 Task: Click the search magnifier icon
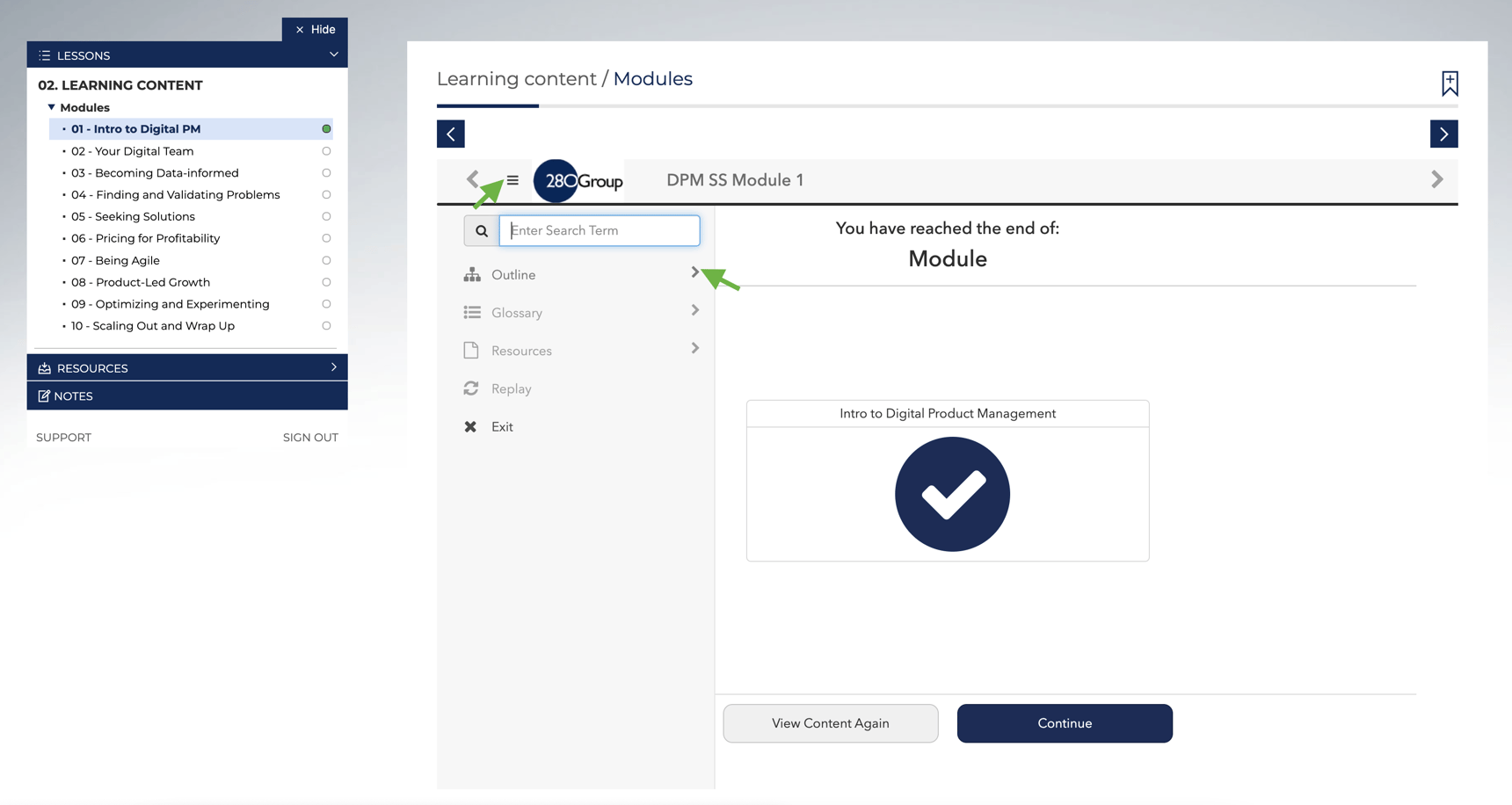[x=482, y=231]
